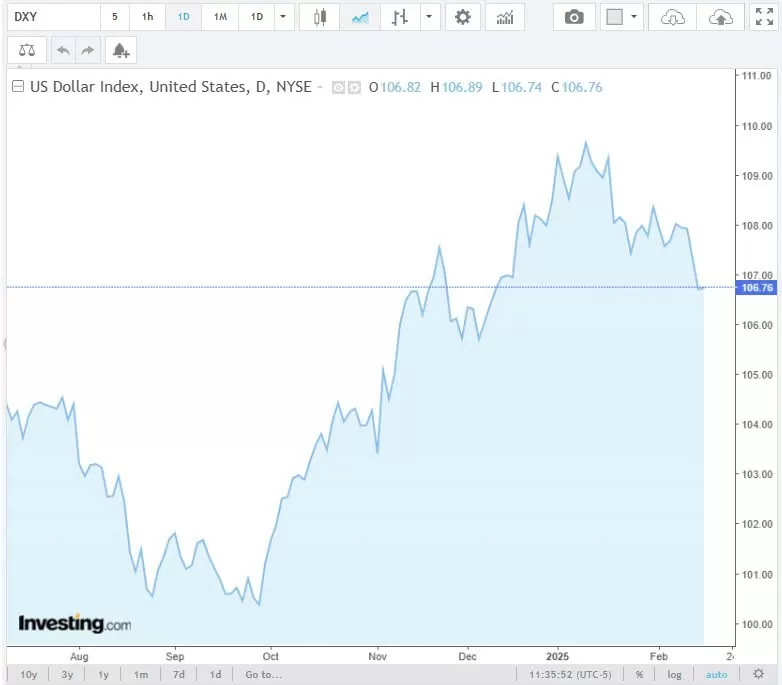Toggle percentage scale on
Image resolution: width=782 pixels, height=685 pixels.
point(639,675)
